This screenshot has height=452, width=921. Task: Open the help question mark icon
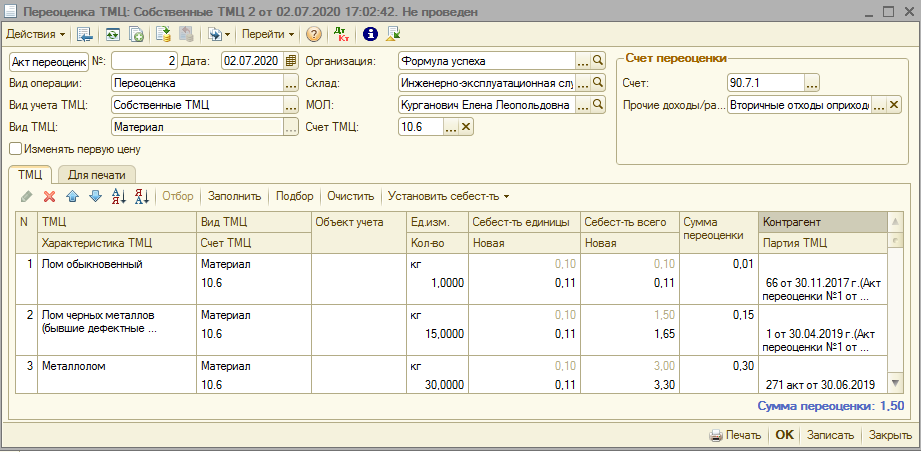tap(314, 34)
